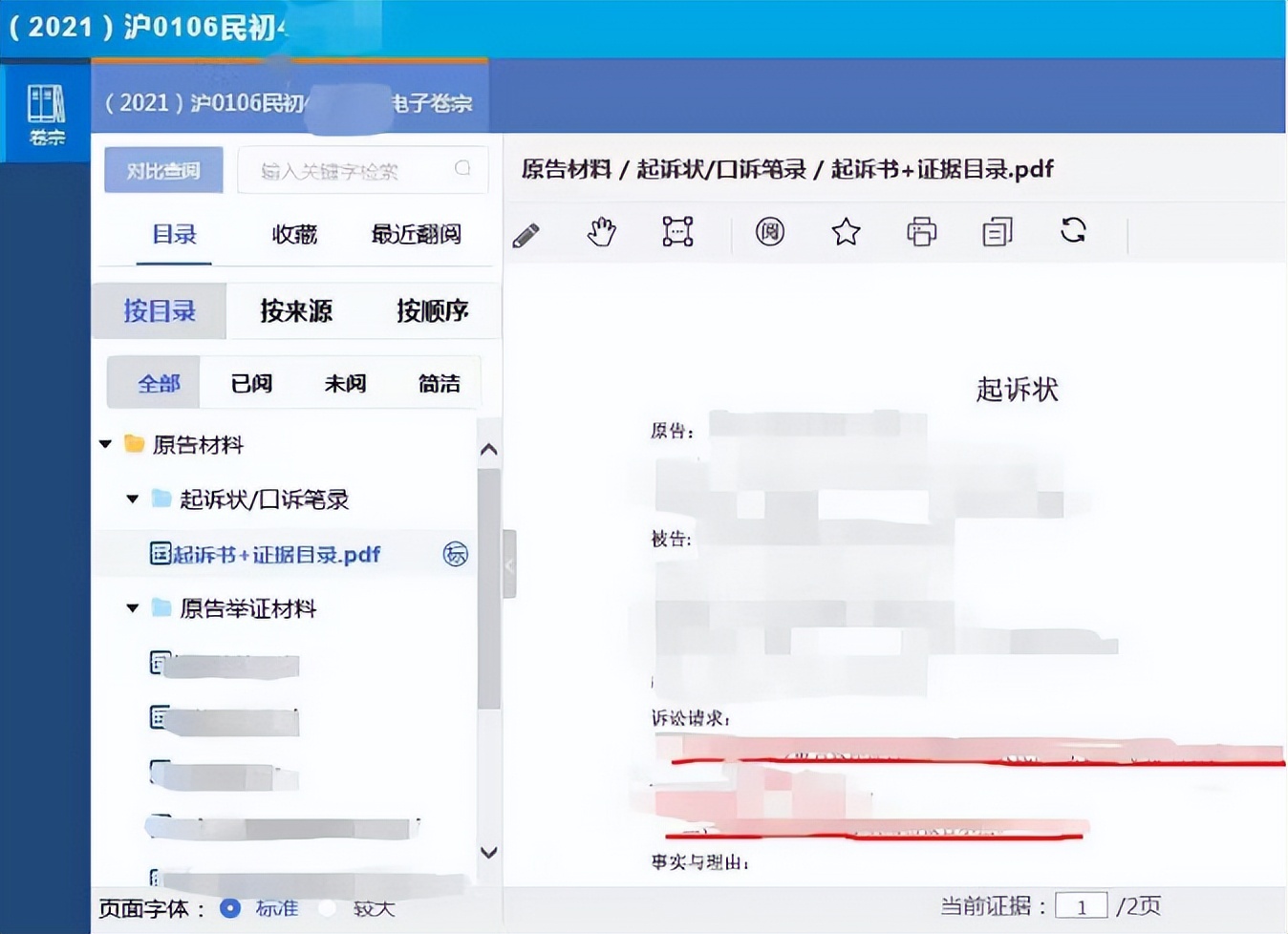The height and width of the screenshot is (934, 1288).
Task: Select the pencil annotation tool
Action: click(526, 232)
